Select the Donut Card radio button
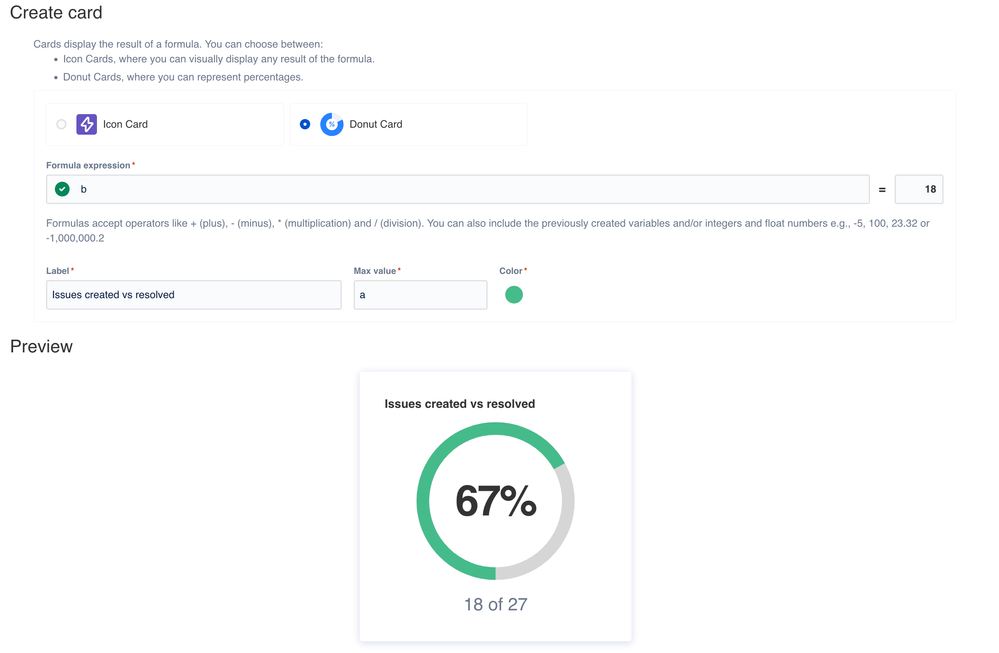Viewport: 999px width, 653px height. pyautogui.click(x=305, y=124)
